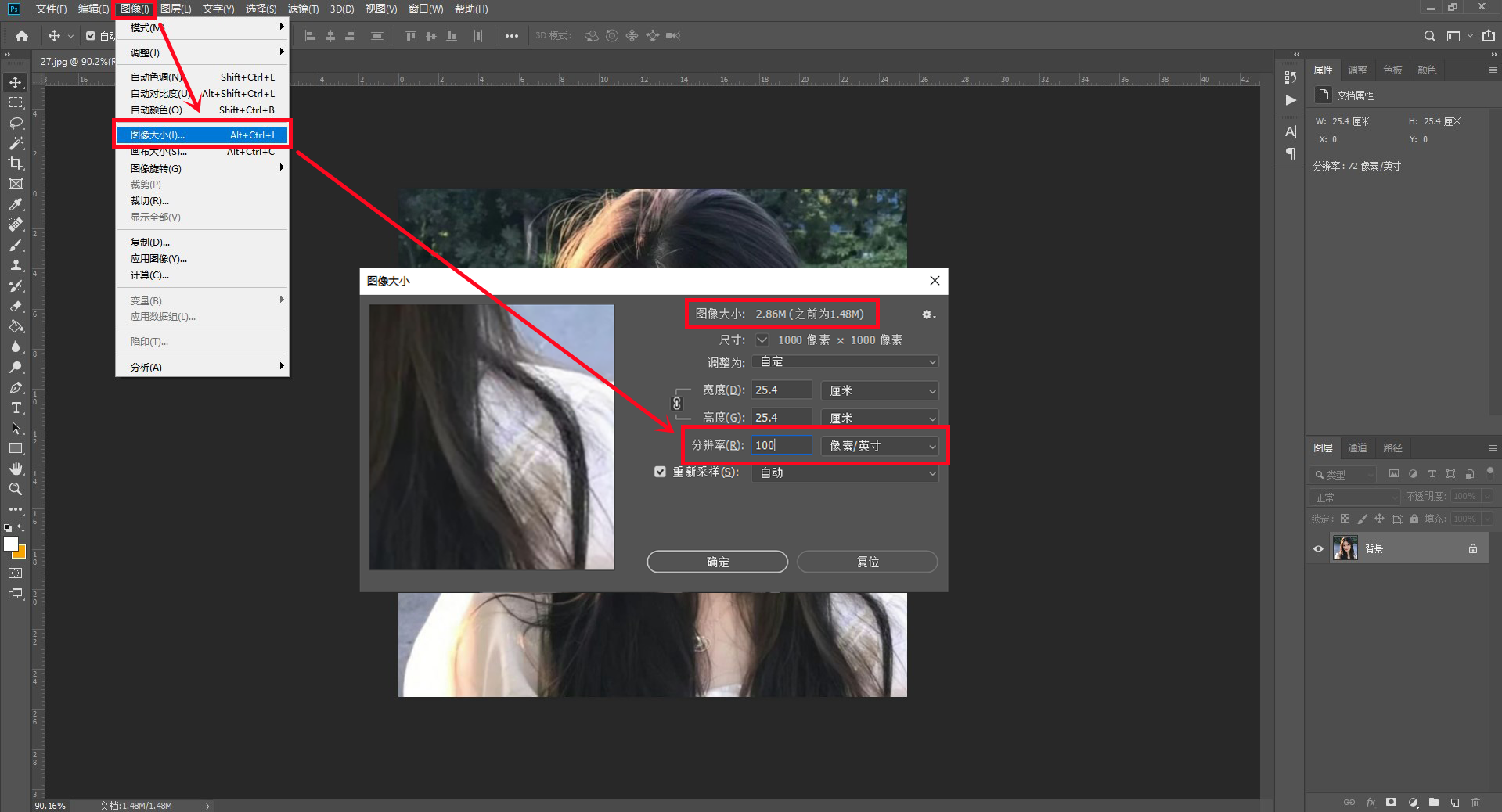Select the Eraser tool
Screen dimensions: 1502x812
pyautogui.click(x=16, y=306)
